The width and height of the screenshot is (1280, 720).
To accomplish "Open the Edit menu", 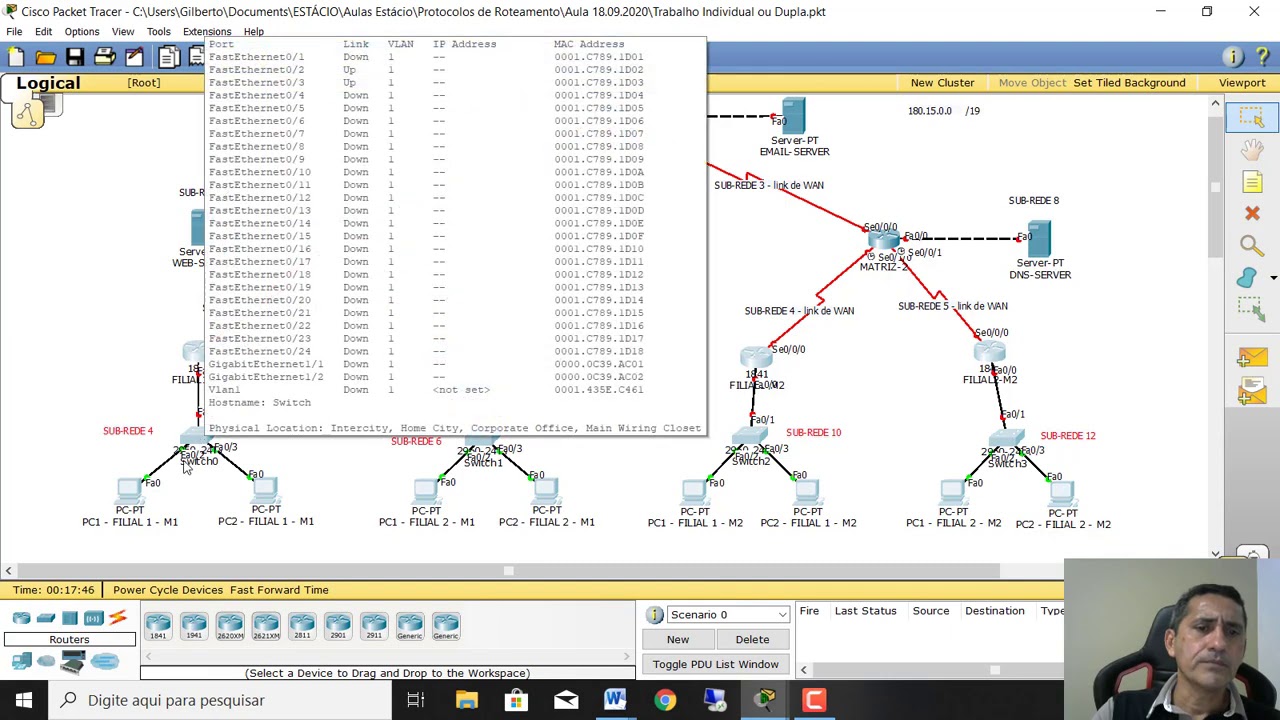I will coord(43,31).
